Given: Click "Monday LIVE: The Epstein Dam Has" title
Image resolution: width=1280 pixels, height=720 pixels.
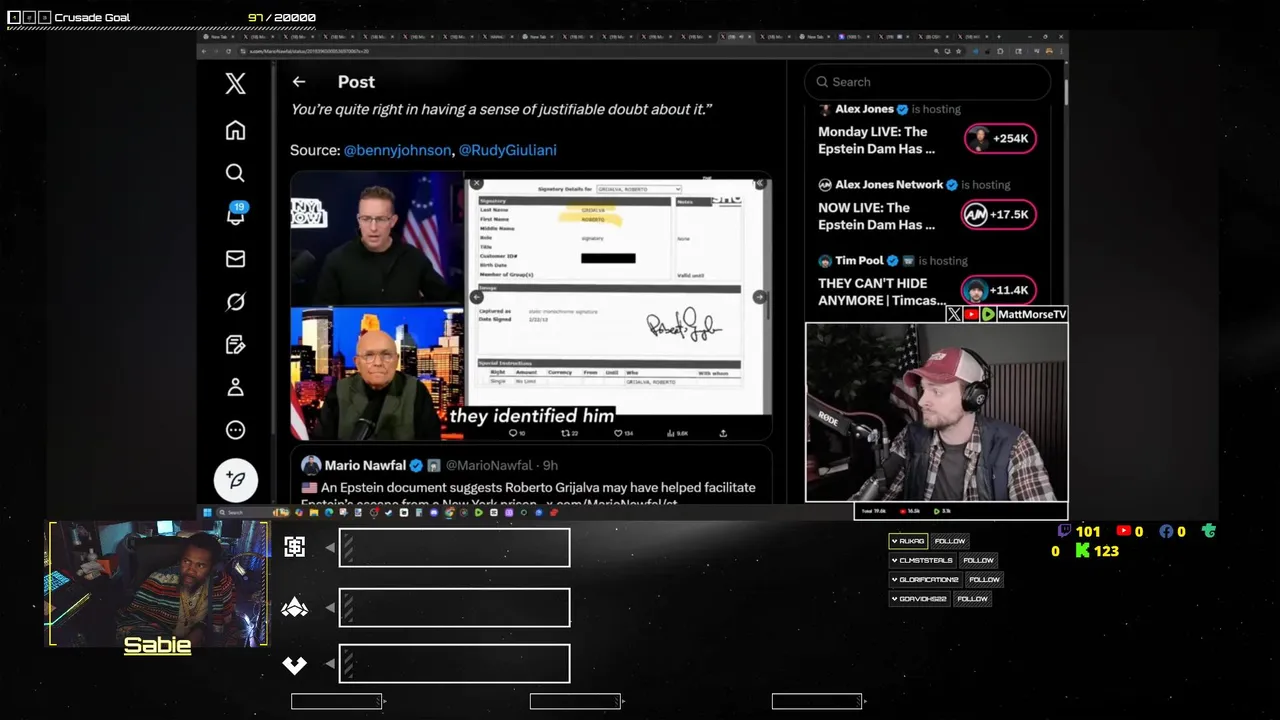Looking at the screenshot, I should pos(876,140).
